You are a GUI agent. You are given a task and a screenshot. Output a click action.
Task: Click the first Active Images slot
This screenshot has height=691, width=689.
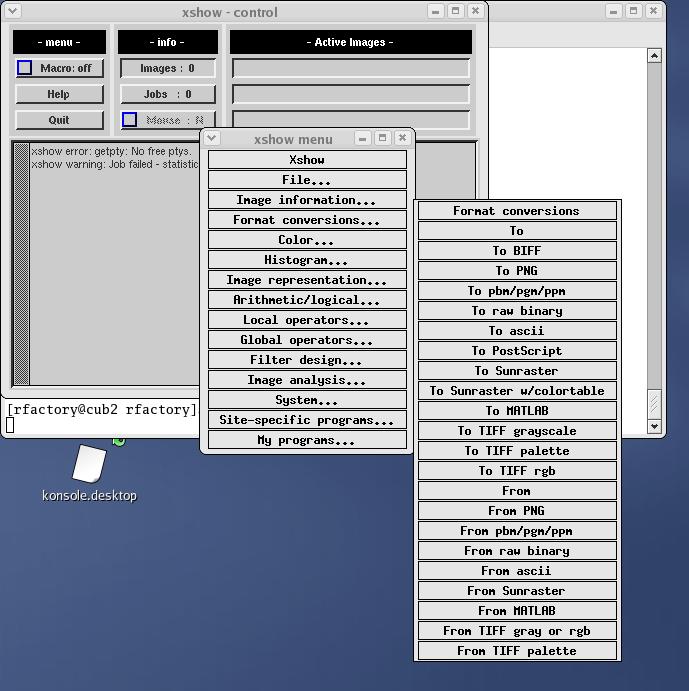[350, 68]
